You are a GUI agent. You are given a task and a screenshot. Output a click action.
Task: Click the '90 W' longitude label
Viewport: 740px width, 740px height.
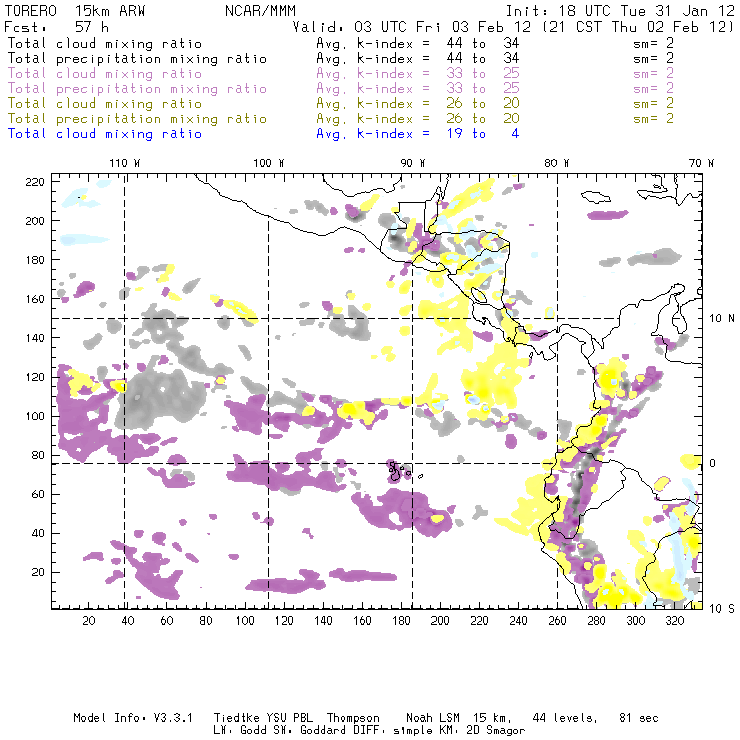(x=413, y=163)
